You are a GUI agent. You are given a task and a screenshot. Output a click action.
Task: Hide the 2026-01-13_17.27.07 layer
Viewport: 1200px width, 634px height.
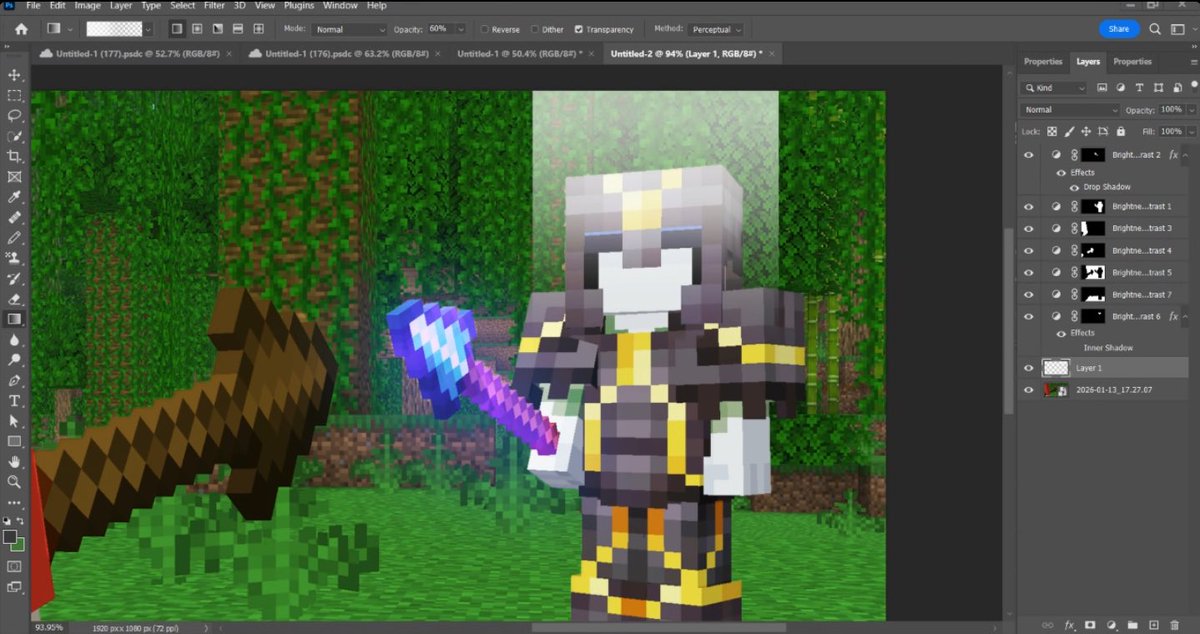point(1028,390)
